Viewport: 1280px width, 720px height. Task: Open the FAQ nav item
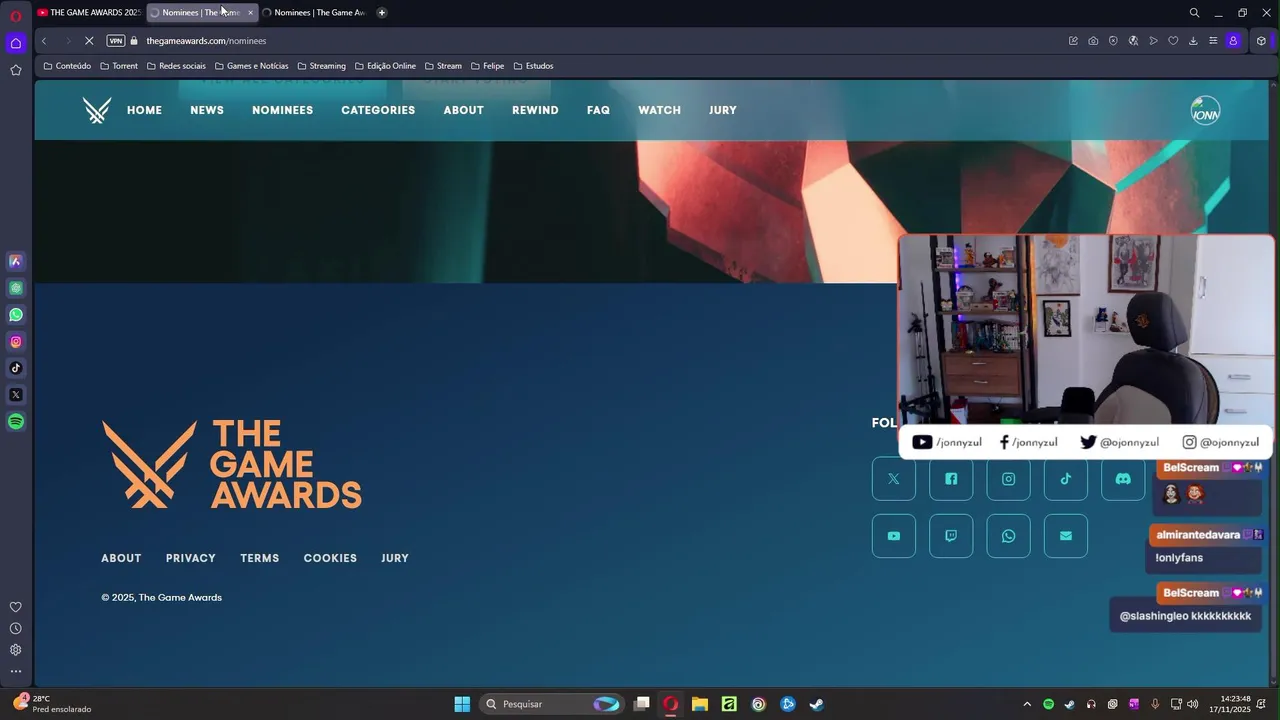coord(598,110)
